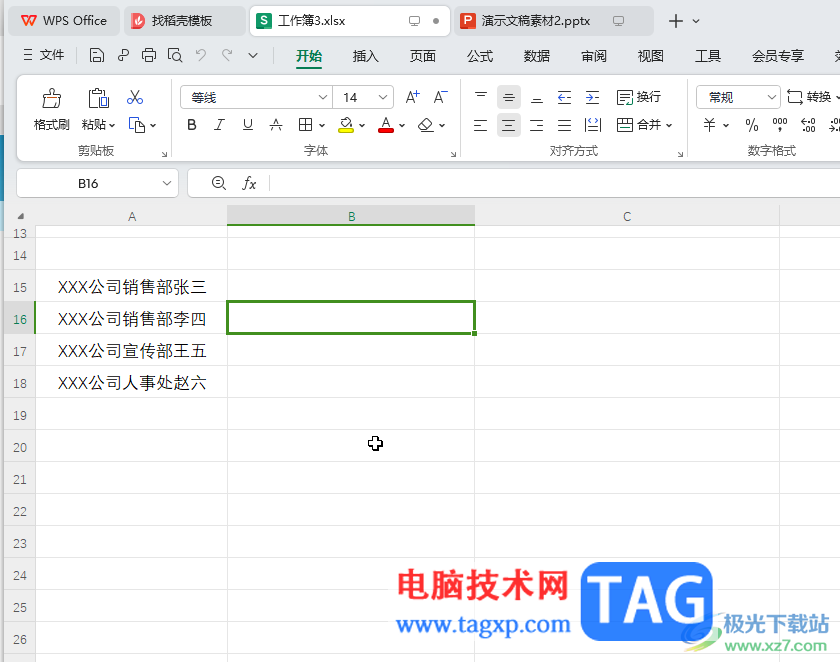840x662 pixels.
Task: Click the Undo arrow icon
Action: [x=201, y=55]
